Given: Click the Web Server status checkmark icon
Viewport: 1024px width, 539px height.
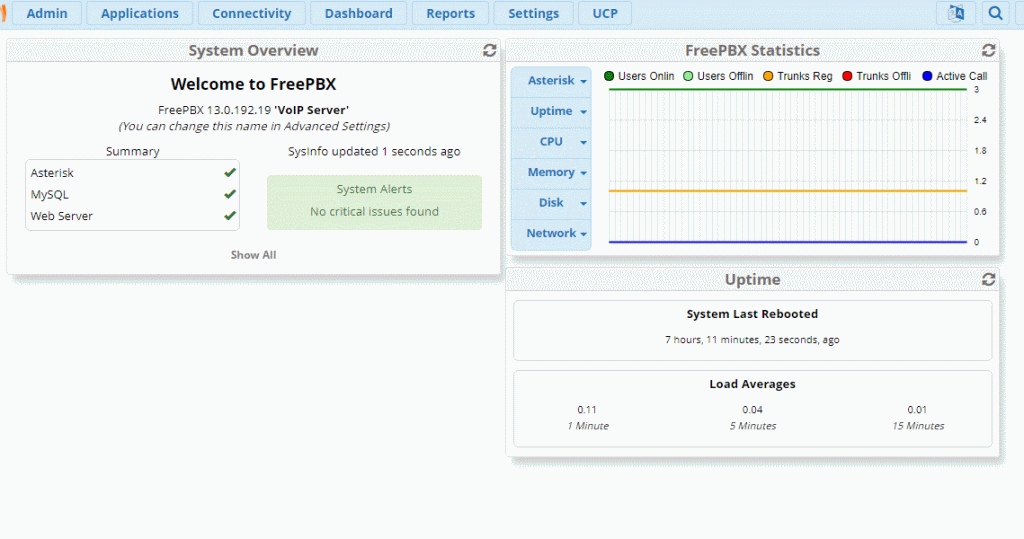Looking at the screenshot, I should [230, 216].
